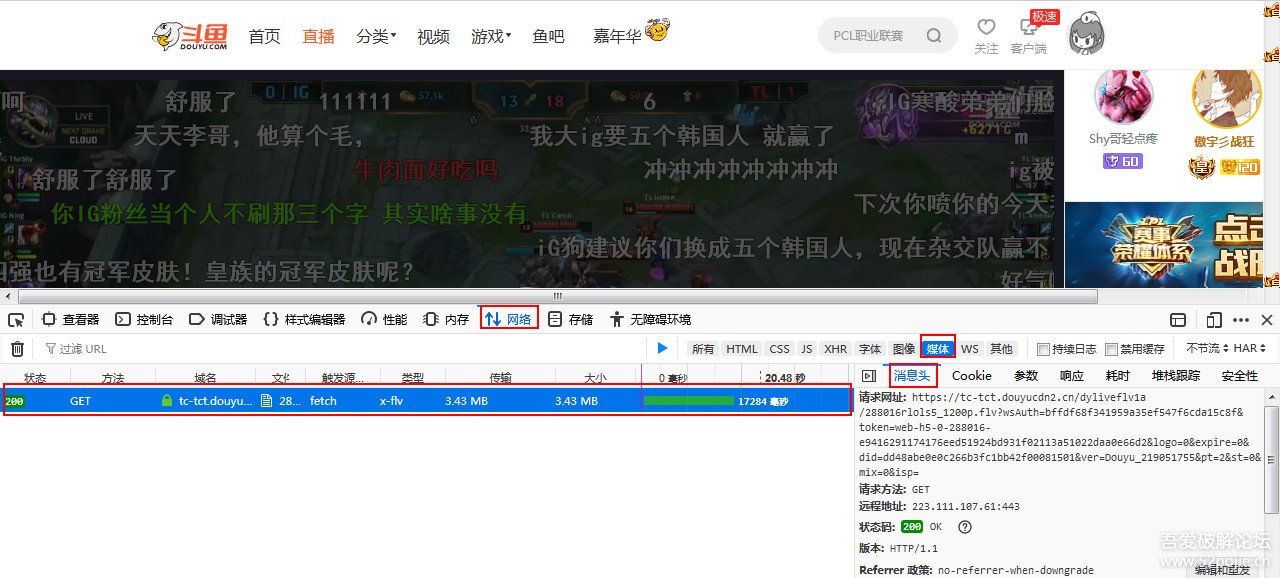Toggle the WS request filter
The image size is (1280, 578).
[969, 348]
